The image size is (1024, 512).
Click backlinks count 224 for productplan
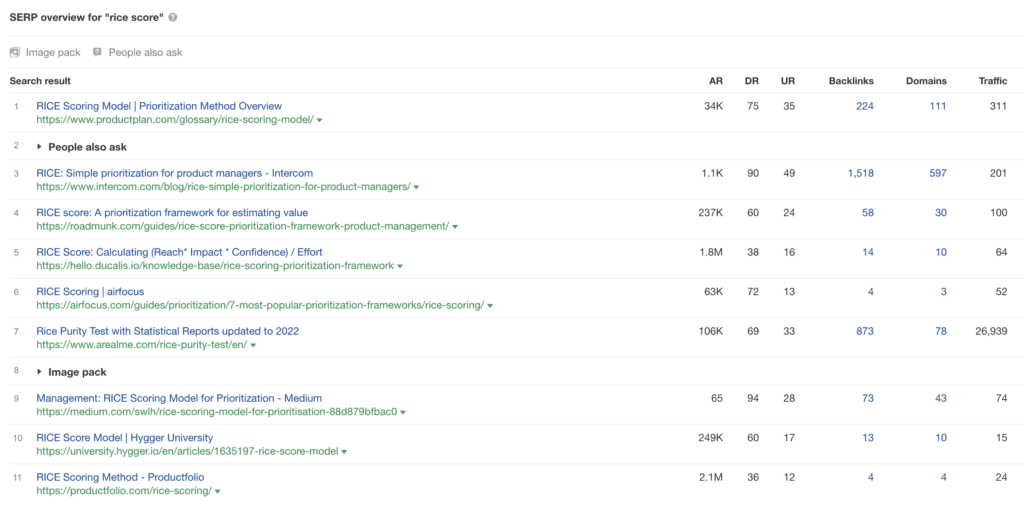(x=865, y=106)
